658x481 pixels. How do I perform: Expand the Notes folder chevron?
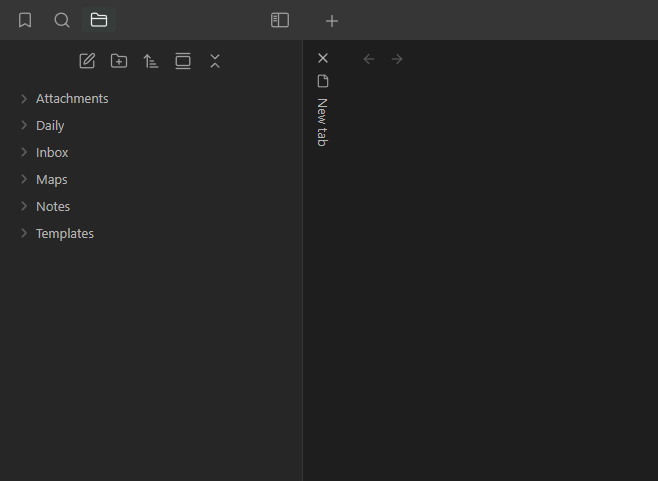[24, 206]
